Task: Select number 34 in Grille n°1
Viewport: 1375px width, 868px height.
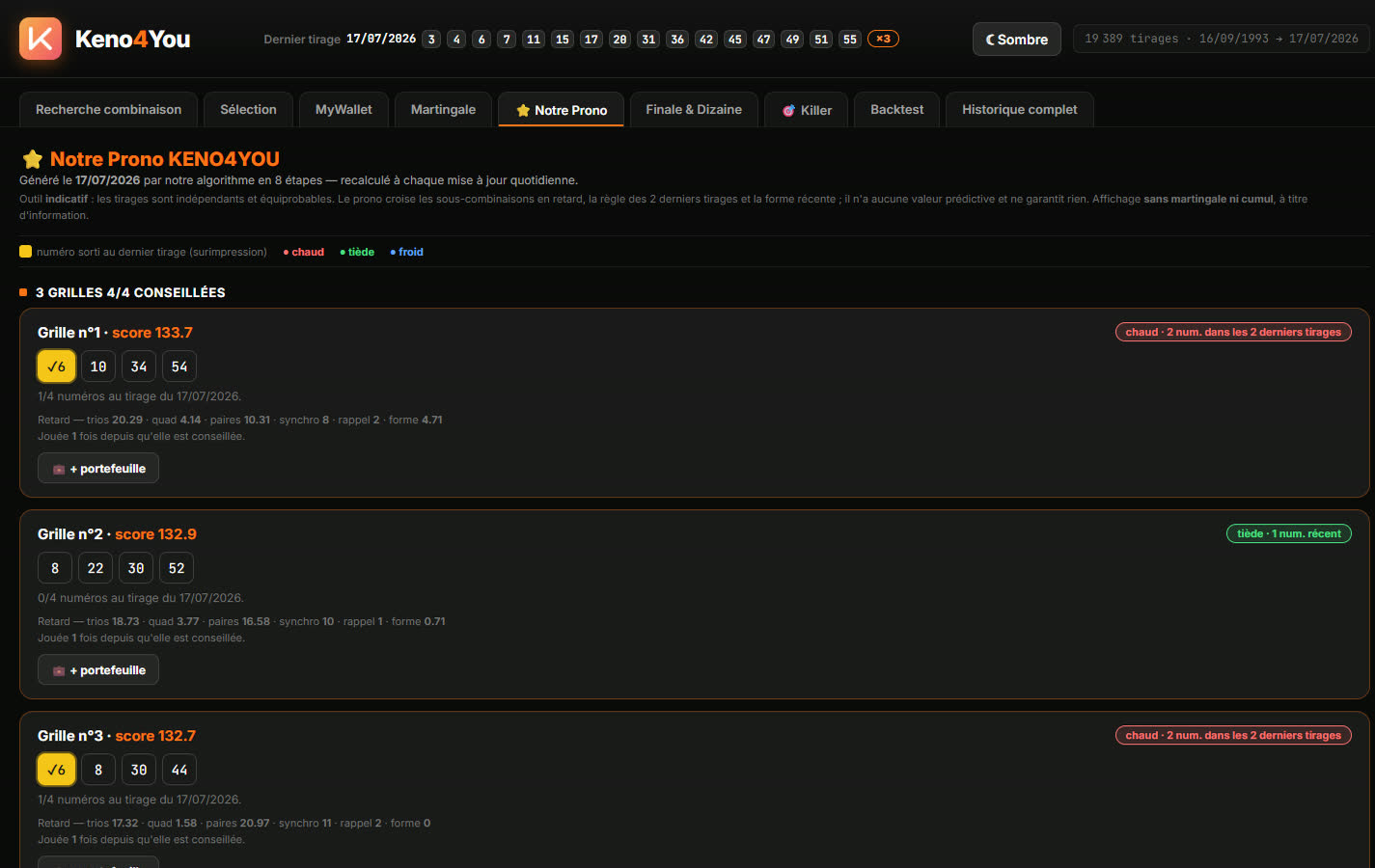Action: click(x=139, y=366)
